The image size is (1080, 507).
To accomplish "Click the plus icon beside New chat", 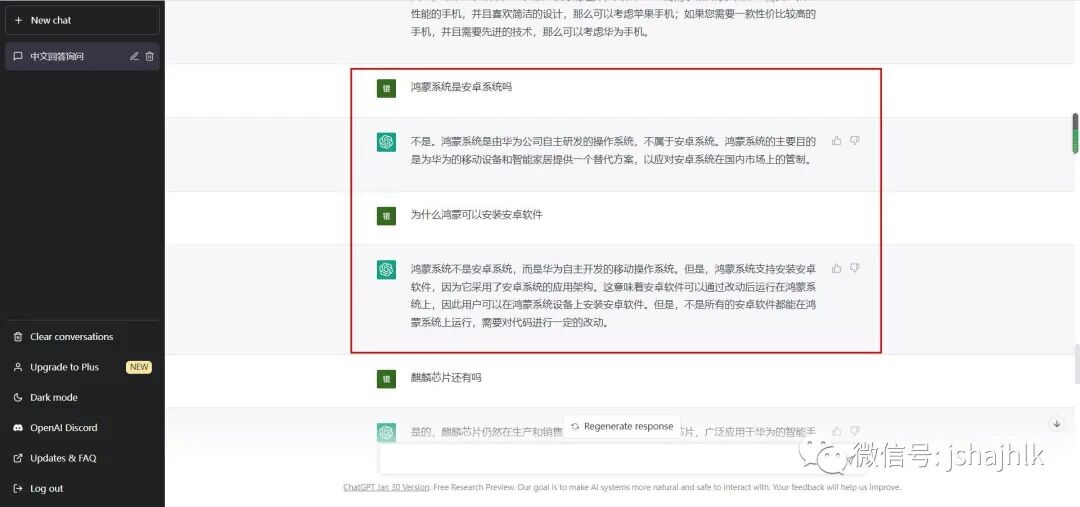I will tap(18, 20).
